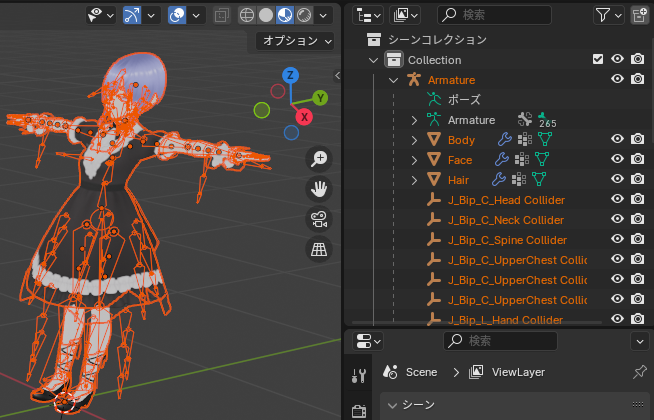Switch to material preview shading mode
The image size is (654, 420).
[285, 15]
